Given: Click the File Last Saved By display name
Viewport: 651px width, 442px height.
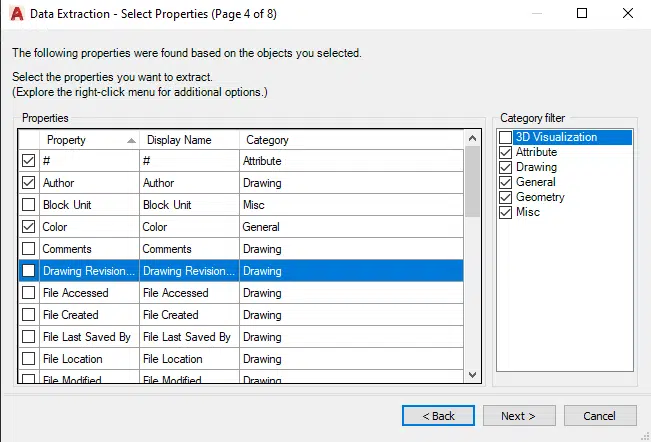Looking at the screenshot, I should (x=189, y=337).
